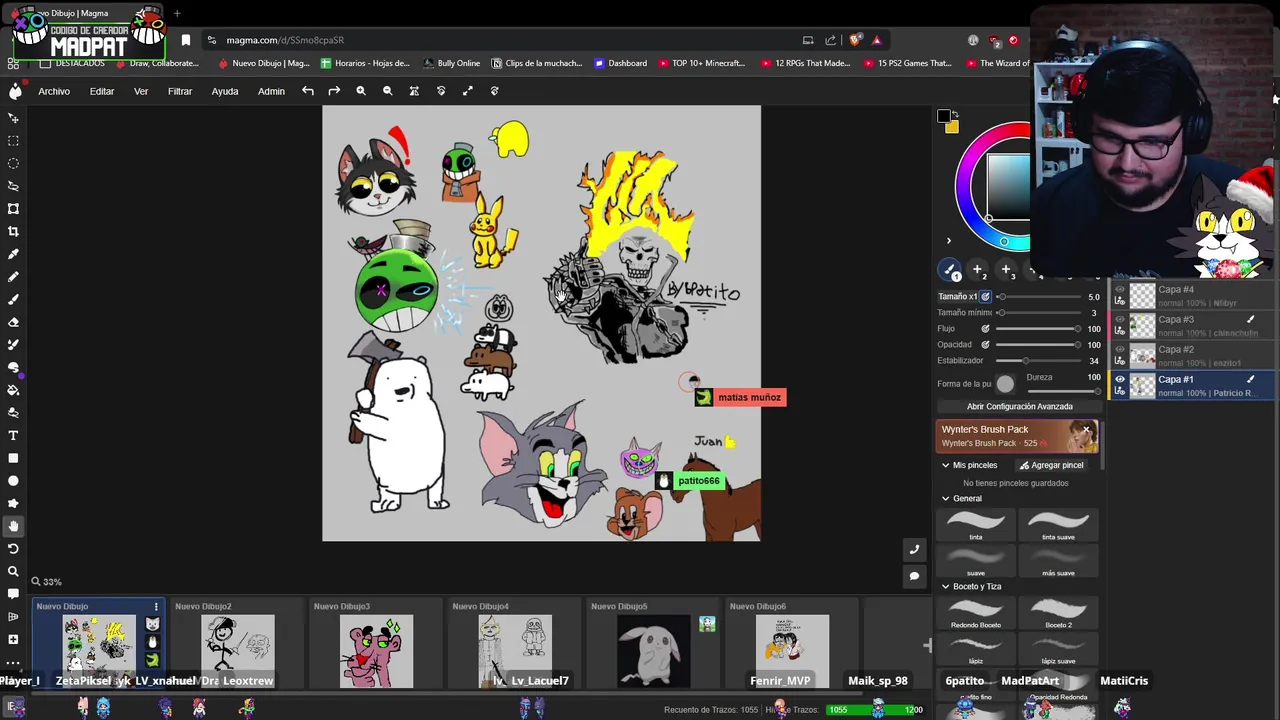Select the rectangular selection tool
This screenshot has width=1280, height=720.
point(13,141)
